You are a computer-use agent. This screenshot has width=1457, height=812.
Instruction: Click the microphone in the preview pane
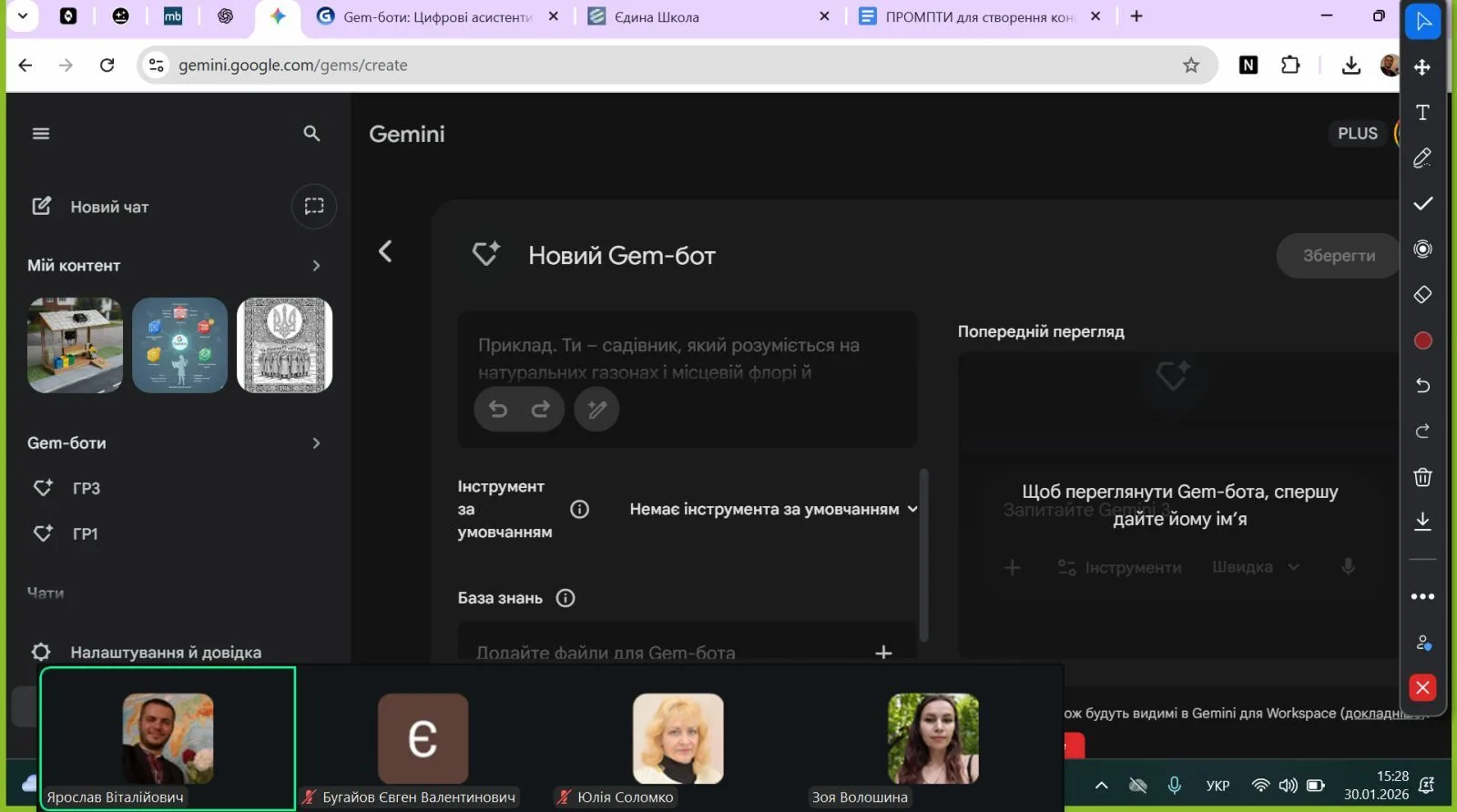pyautogui.click(x=1349, y=567)
